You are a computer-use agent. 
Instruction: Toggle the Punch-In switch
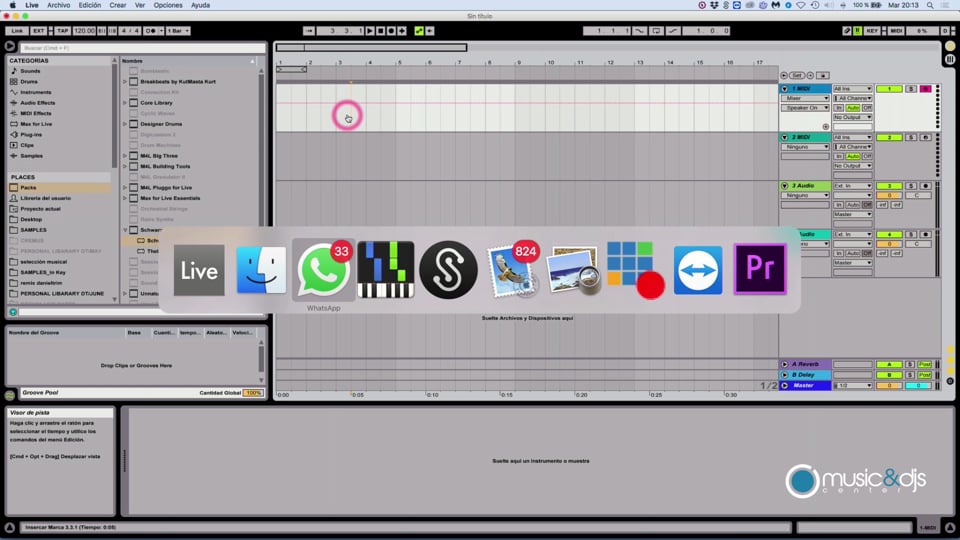pyautogui.click(x=639, y=31)
